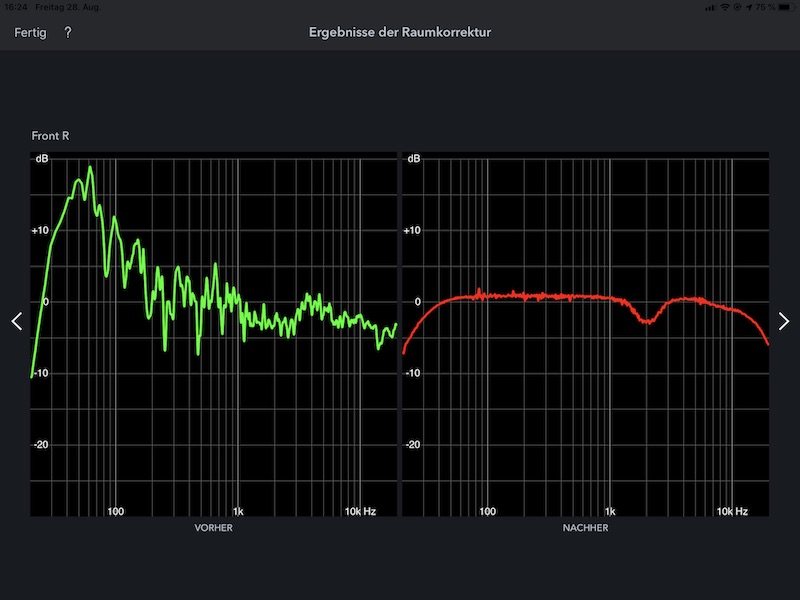Go to next speaker with right chevron
Viewport: 800px width, 600px height.
(x=784, y=321)
